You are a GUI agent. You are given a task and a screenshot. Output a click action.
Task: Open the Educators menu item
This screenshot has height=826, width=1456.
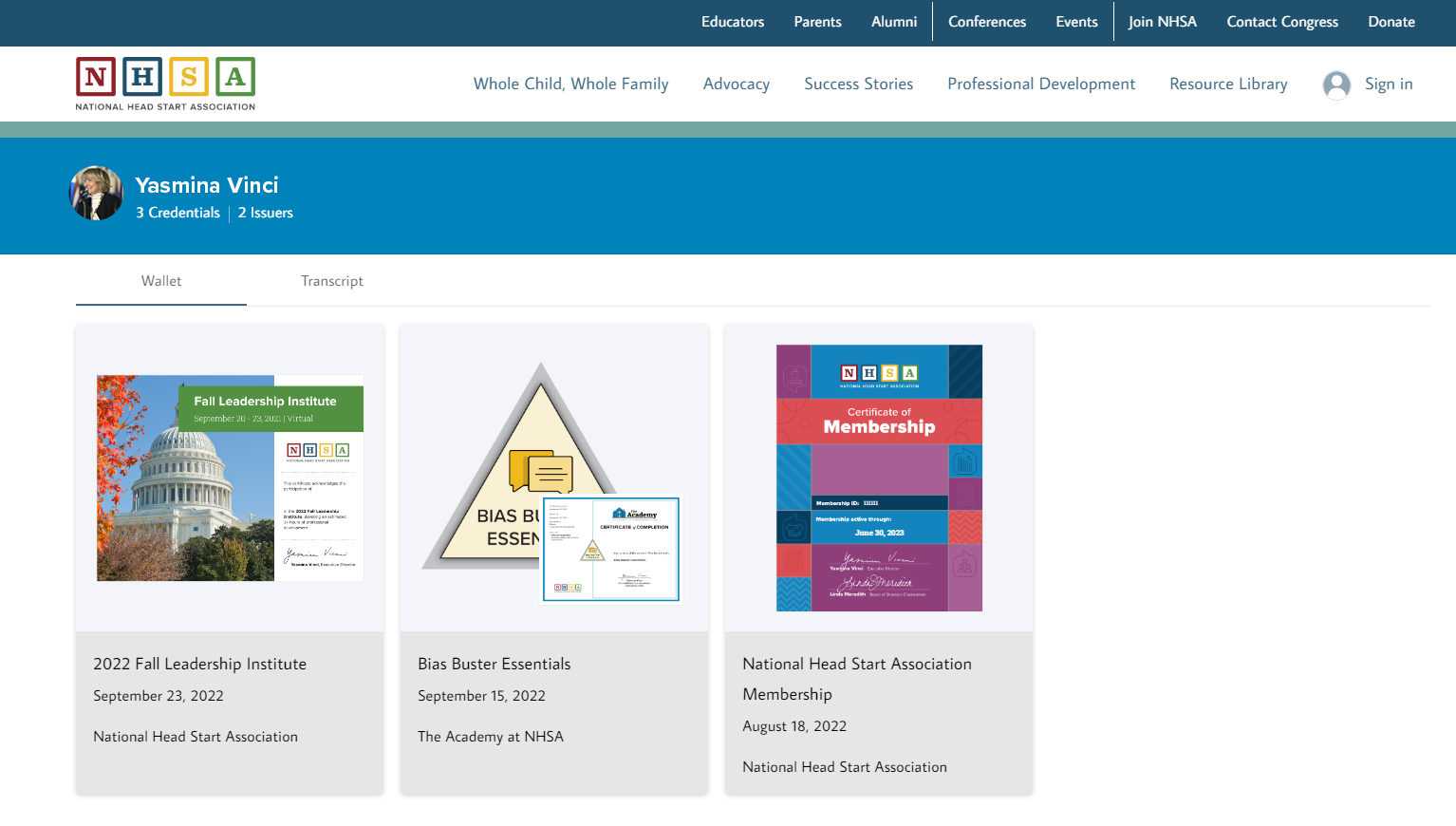(x=732, y=22)
